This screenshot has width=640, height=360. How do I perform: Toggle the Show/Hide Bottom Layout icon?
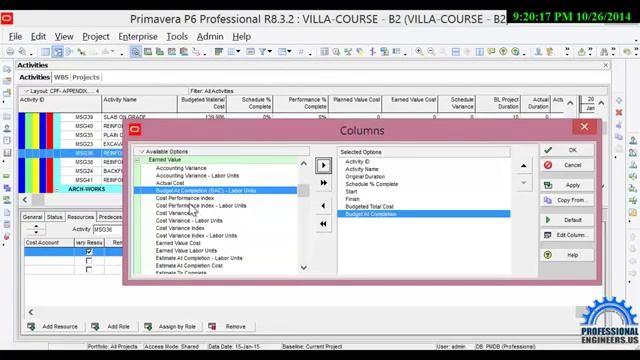click(x=135, y=52)
